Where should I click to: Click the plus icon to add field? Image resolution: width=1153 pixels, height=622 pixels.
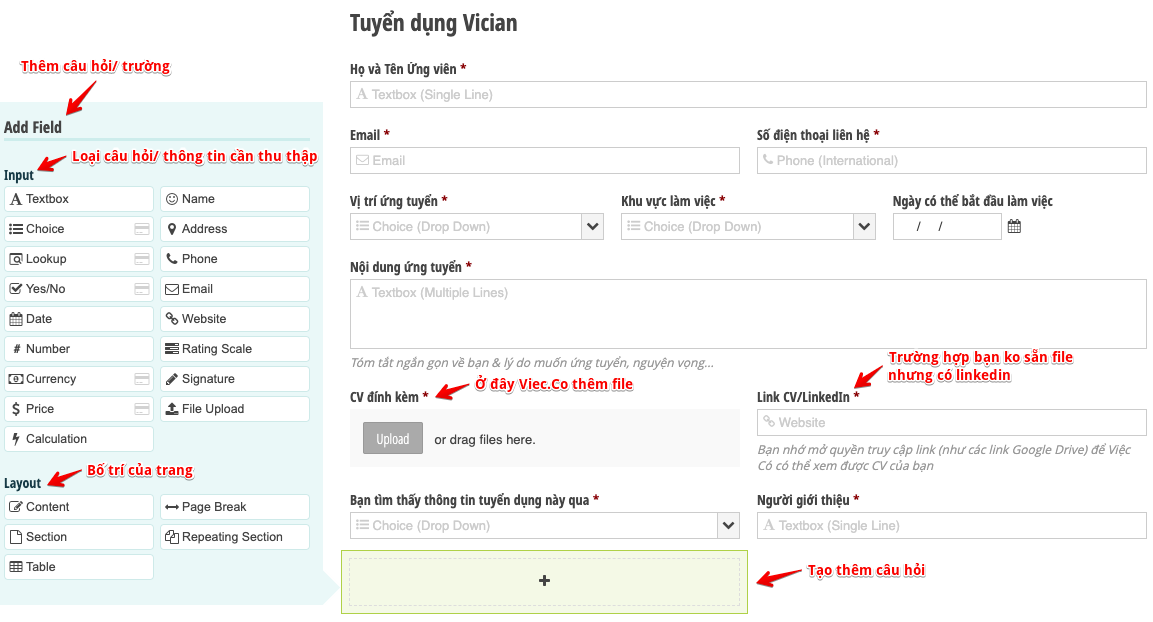point(544,581)
